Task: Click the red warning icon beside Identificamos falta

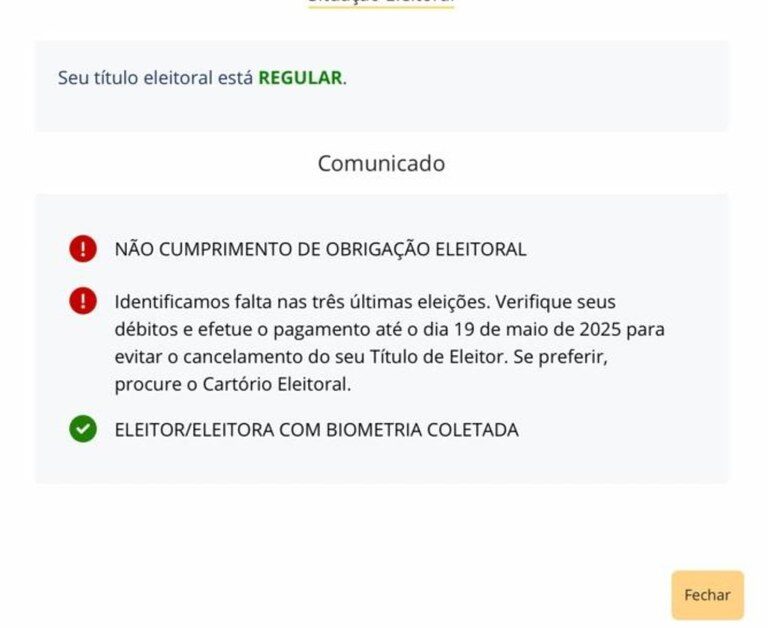Action: tap(83, 301)
